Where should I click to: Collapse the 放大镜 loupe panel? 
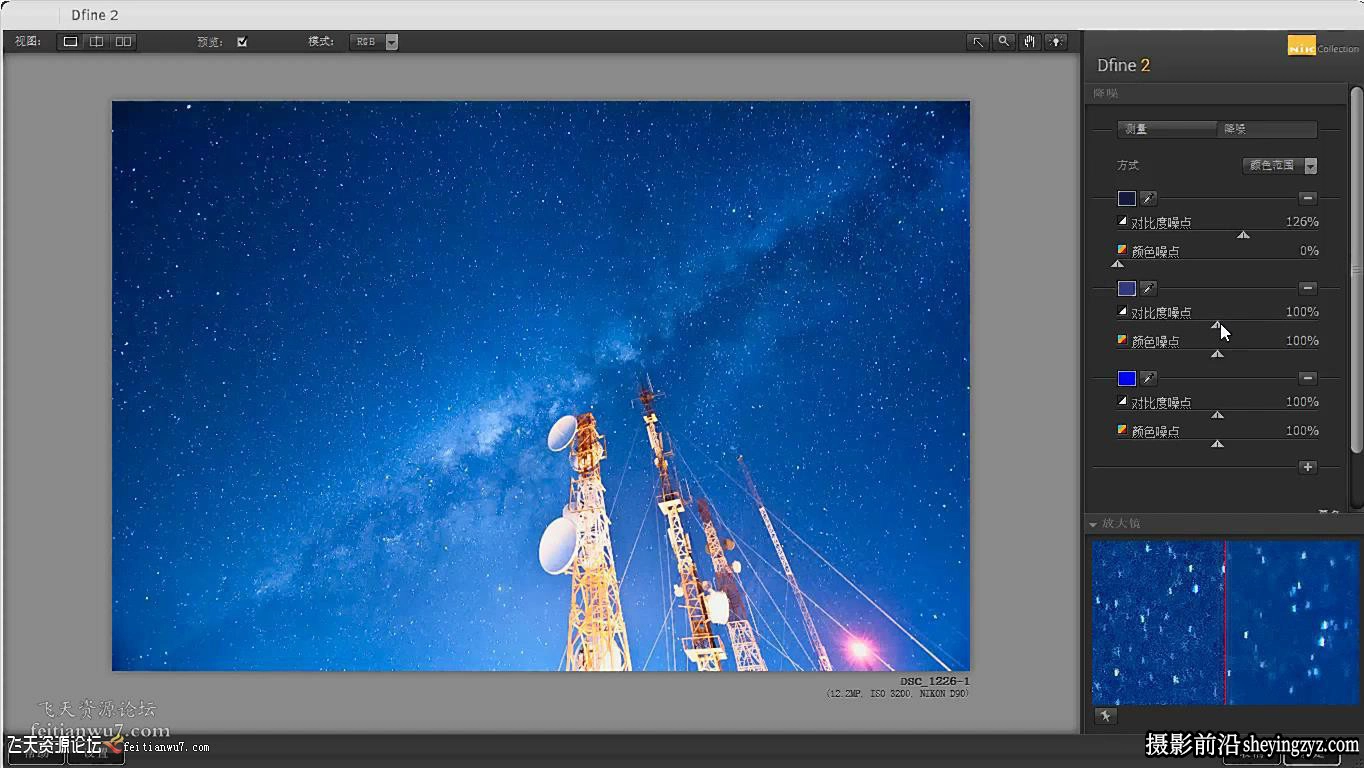coord(1093,524)
